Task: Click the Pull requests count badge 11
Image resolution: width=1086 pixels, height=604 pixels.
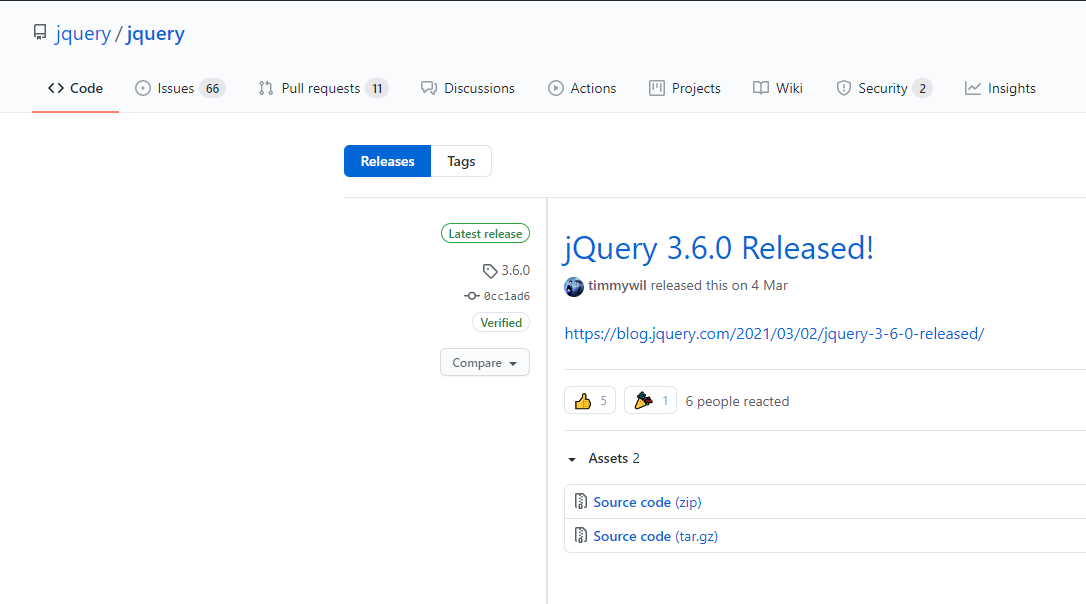Action: [x=377, y=89]
